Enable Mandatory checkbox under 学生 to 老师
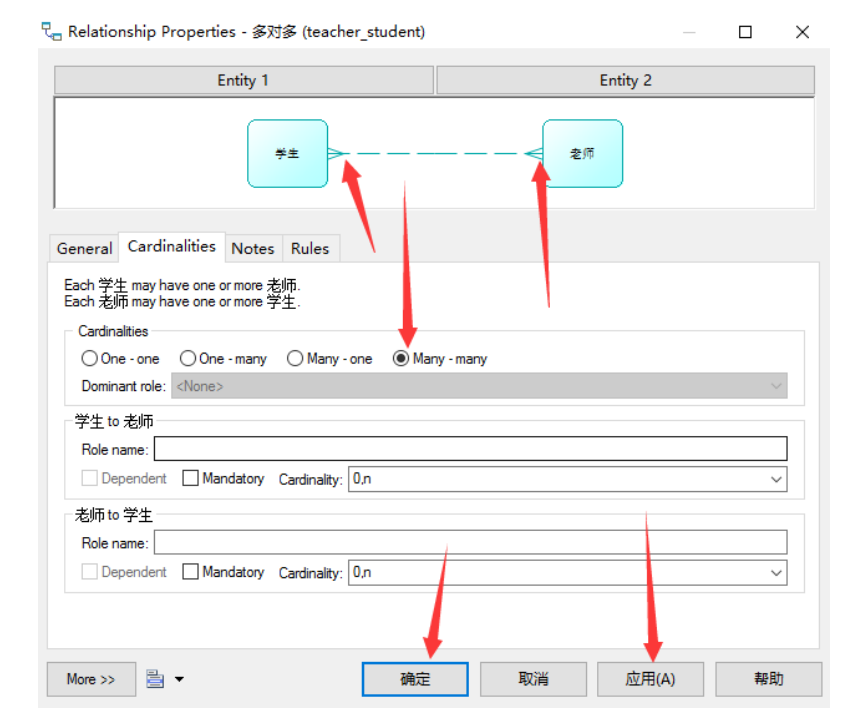 [x=191, y=479]
